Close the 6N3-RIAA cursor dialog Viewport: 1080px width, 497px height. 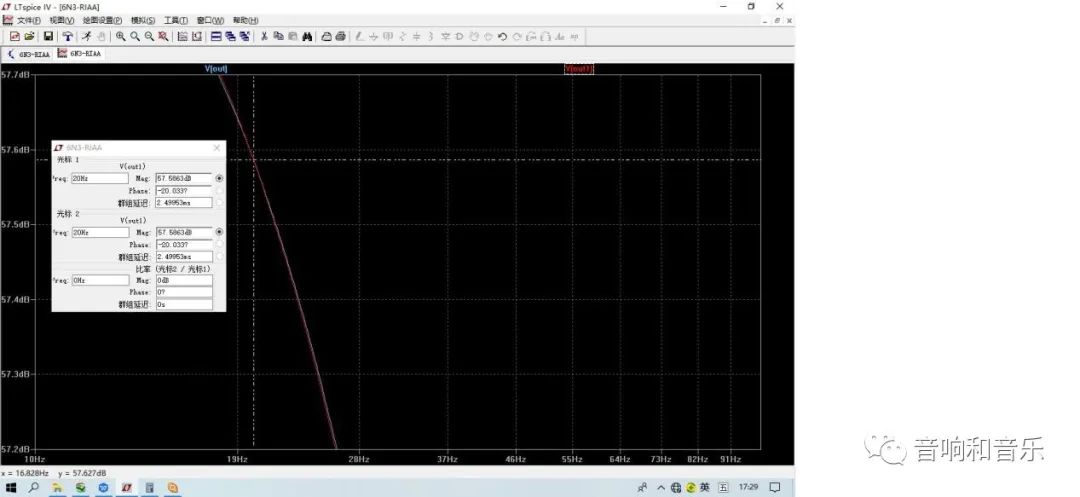(217, 148)
